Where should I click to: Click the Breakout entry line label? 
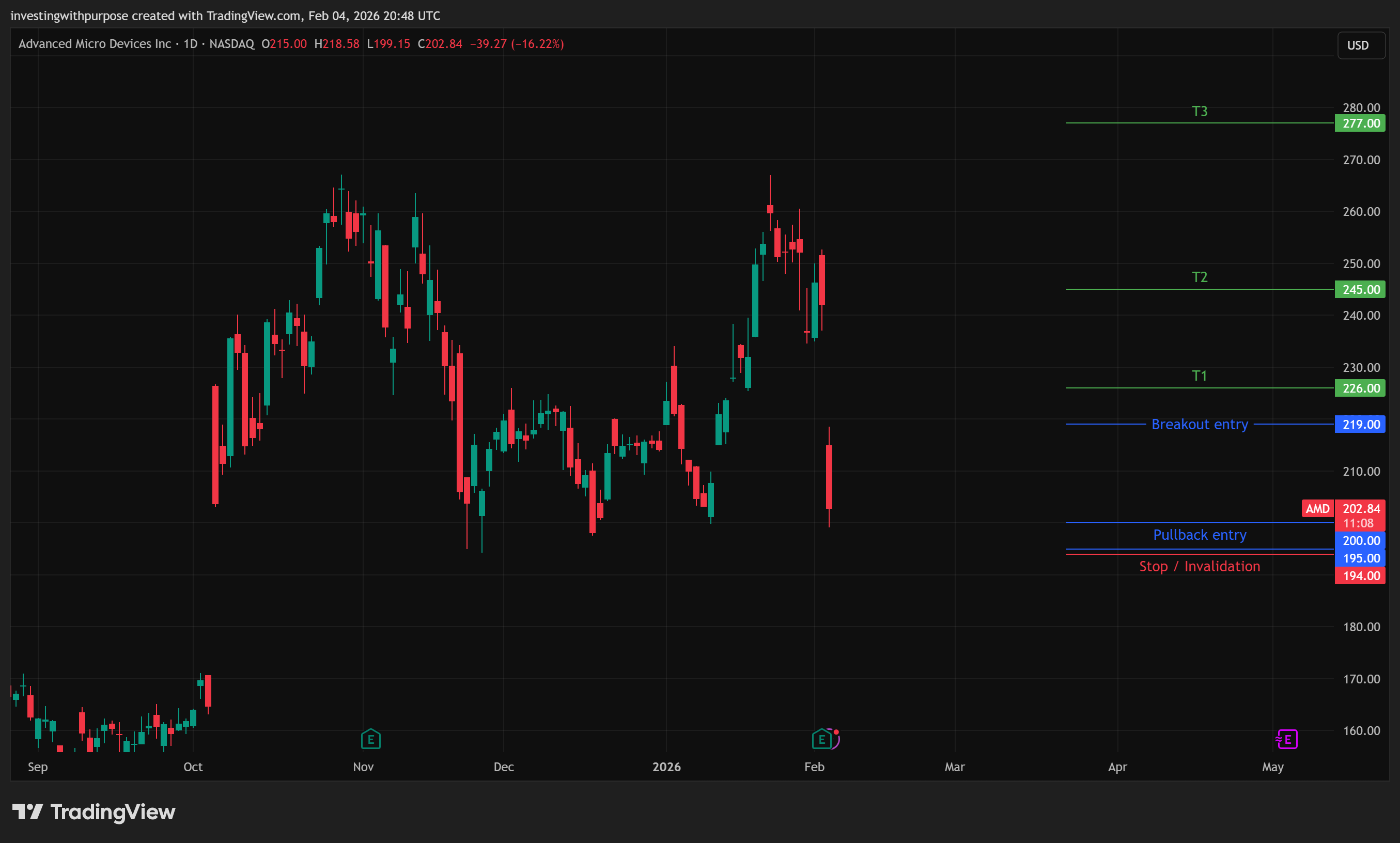[1199, 424]
